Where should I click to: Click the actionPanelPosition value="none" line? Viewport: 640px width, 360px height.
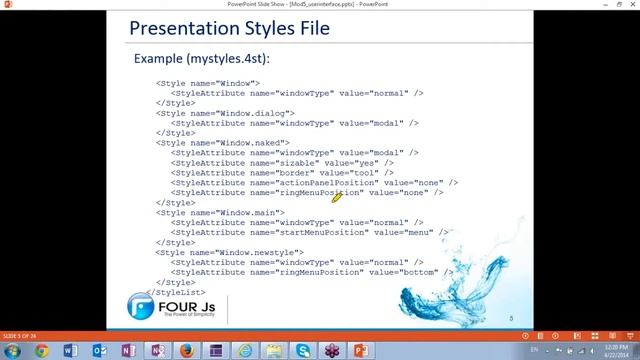tap(314, 182)
